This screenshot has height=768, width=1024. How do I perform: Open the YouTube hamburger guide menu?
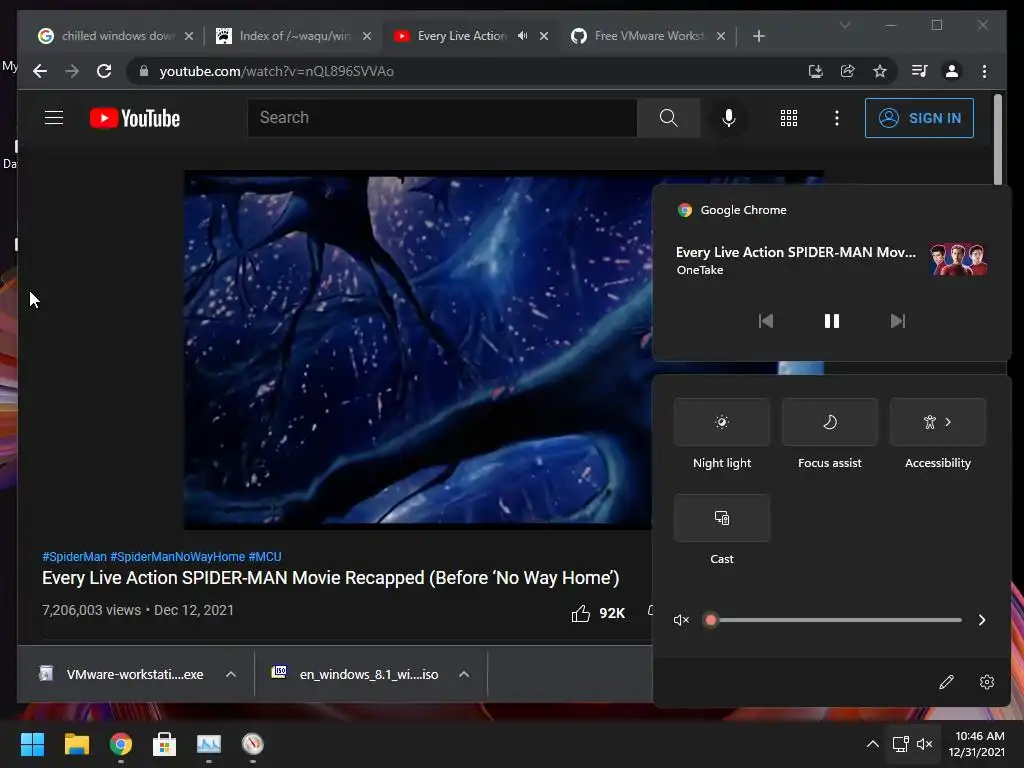click(x=54, y=118)
